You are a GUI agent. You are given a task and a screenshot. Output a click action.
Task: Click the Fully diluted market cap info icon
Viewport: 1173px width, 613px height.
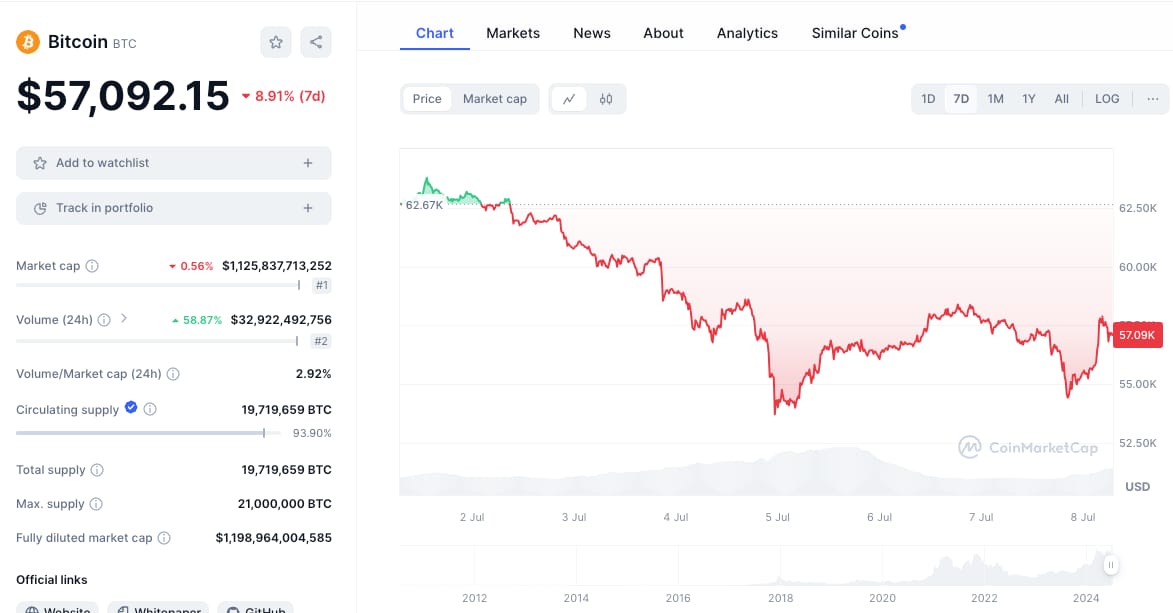point(164,538)
